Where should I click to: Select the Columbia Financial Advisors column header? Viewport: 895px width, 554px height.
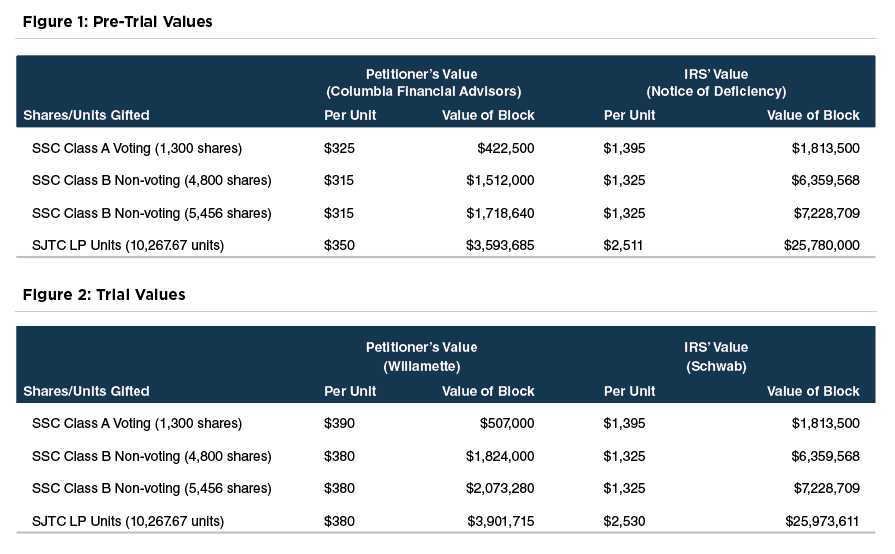click(x=423, y=91)
